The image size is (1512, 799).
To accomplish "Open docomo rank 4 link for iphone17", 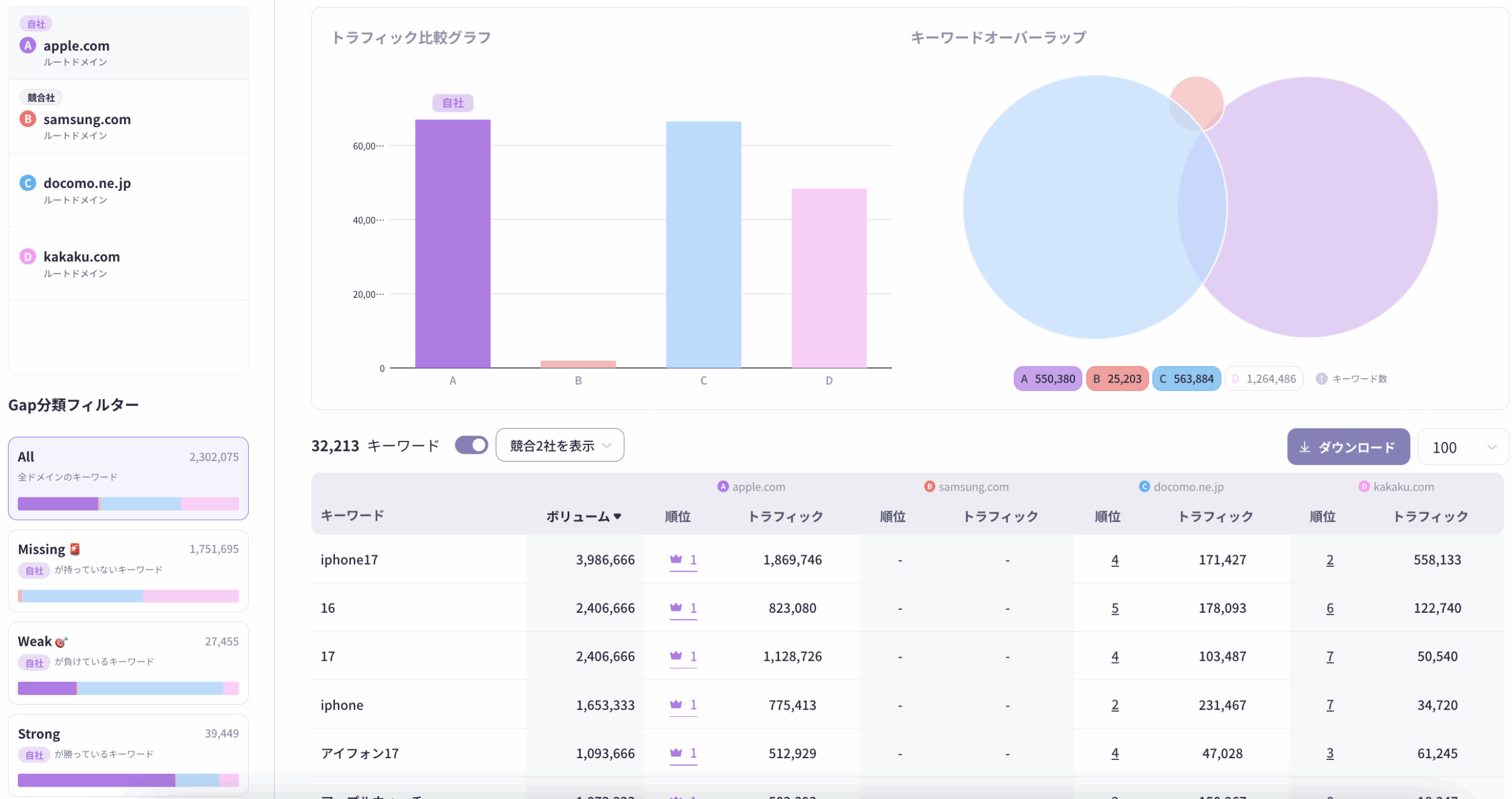I will point(1114,560).
